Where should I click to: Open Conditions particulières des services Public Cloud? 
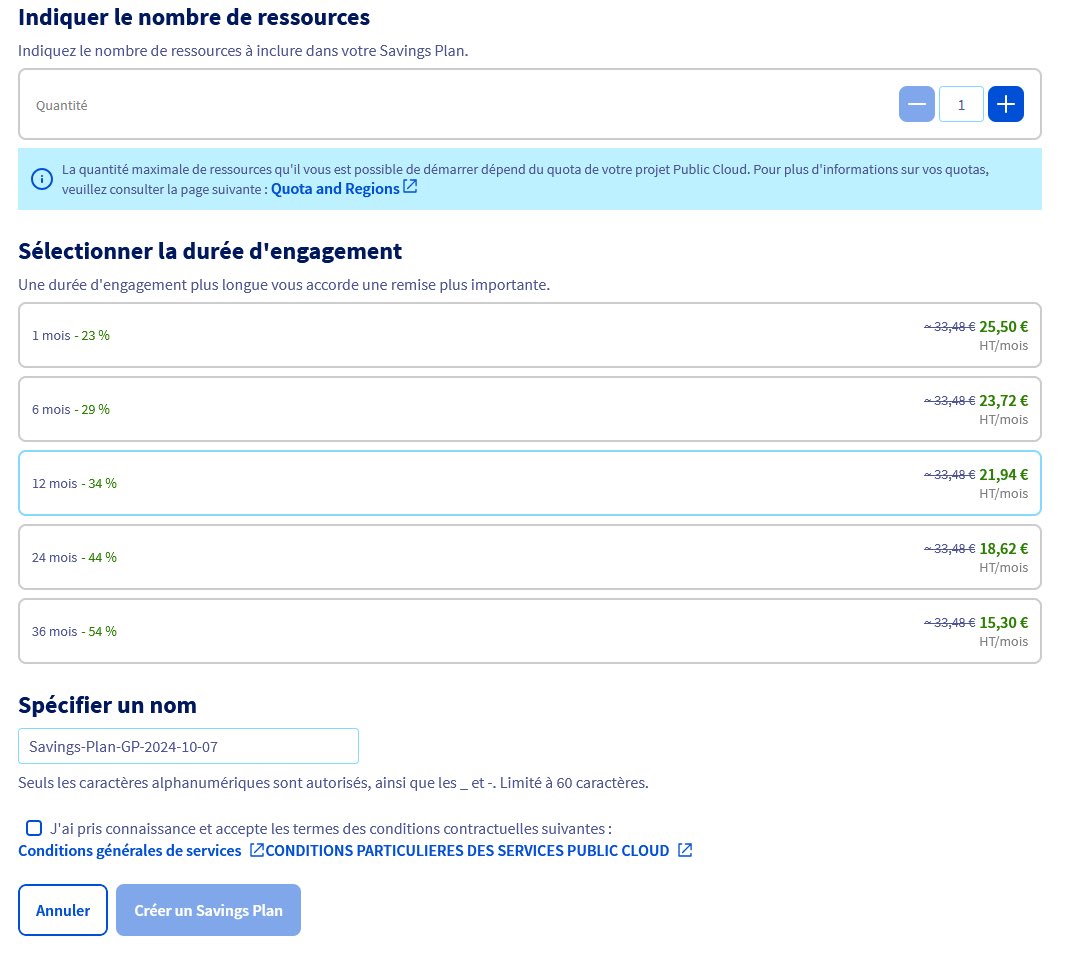point(468,850)
